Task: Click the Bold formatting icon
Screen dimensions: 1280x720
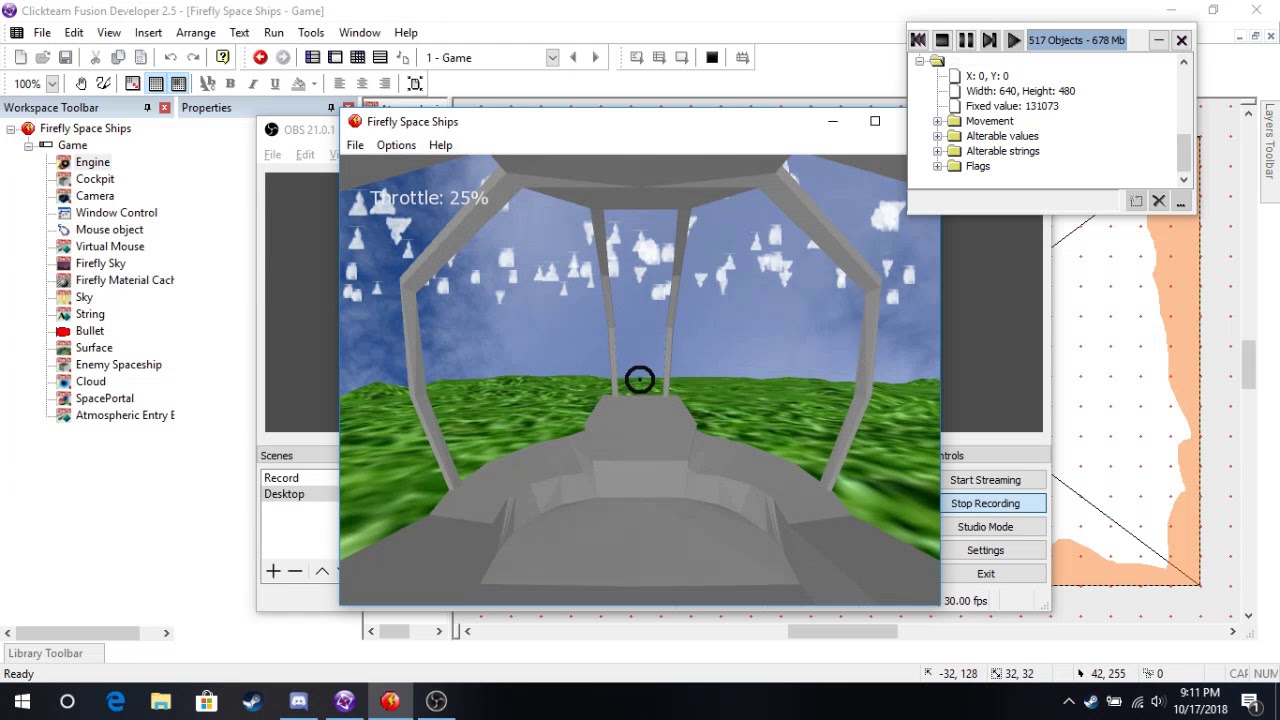Action: point(230,84)
